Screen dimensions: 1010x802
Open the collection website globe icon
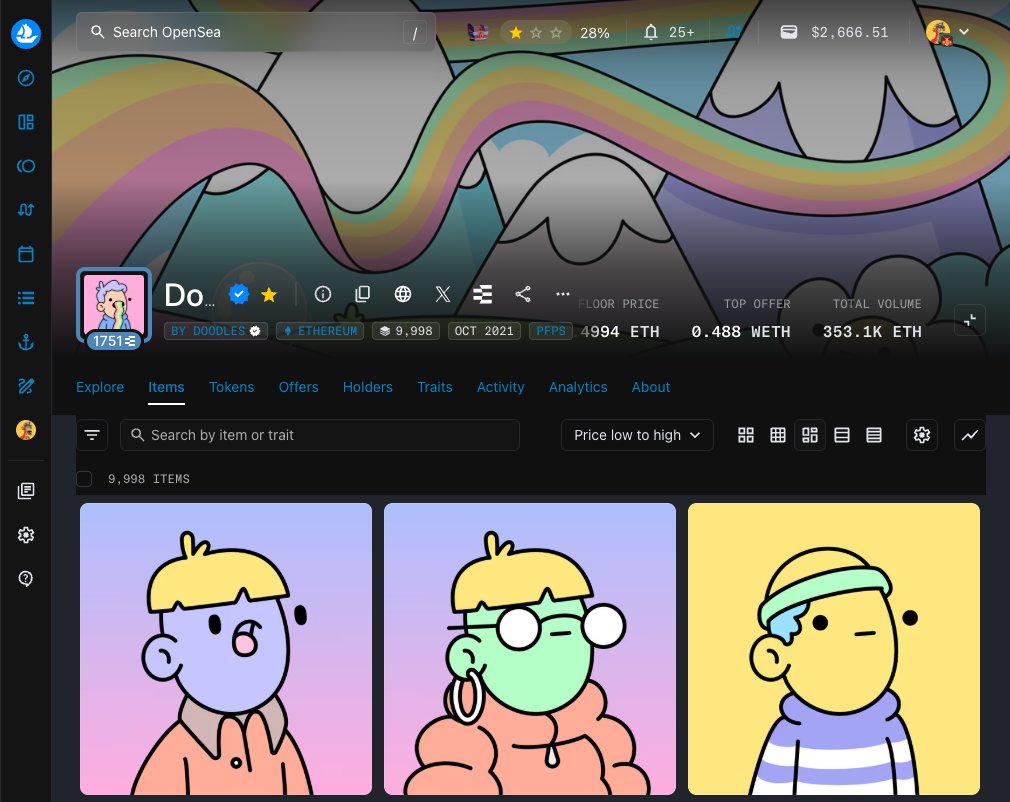click(x=403, y=294)
